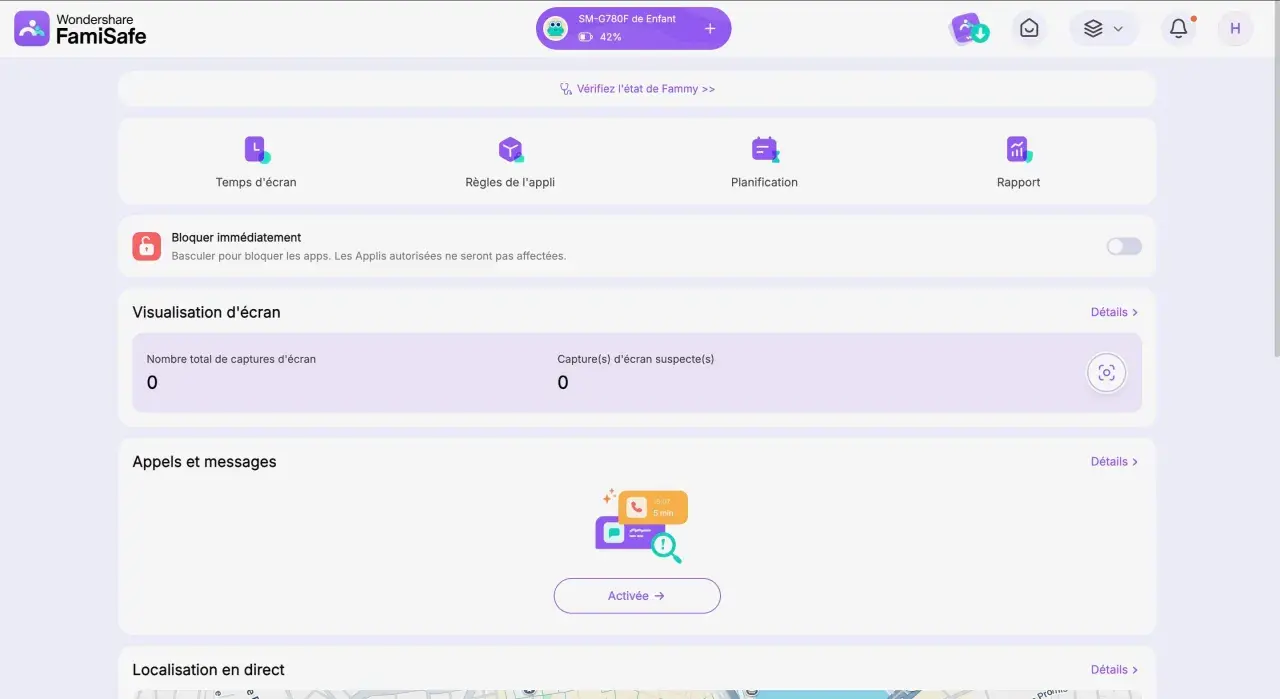Open the H user profile avatar

1235,29
